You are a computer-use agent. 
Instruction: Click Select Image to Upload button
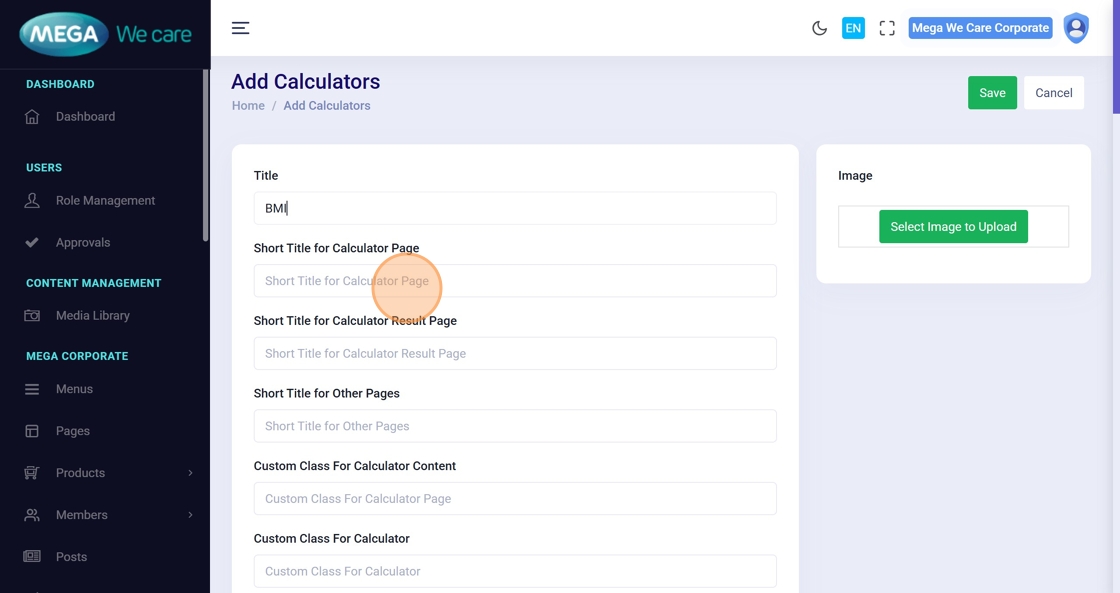click(x=953, y=227)
